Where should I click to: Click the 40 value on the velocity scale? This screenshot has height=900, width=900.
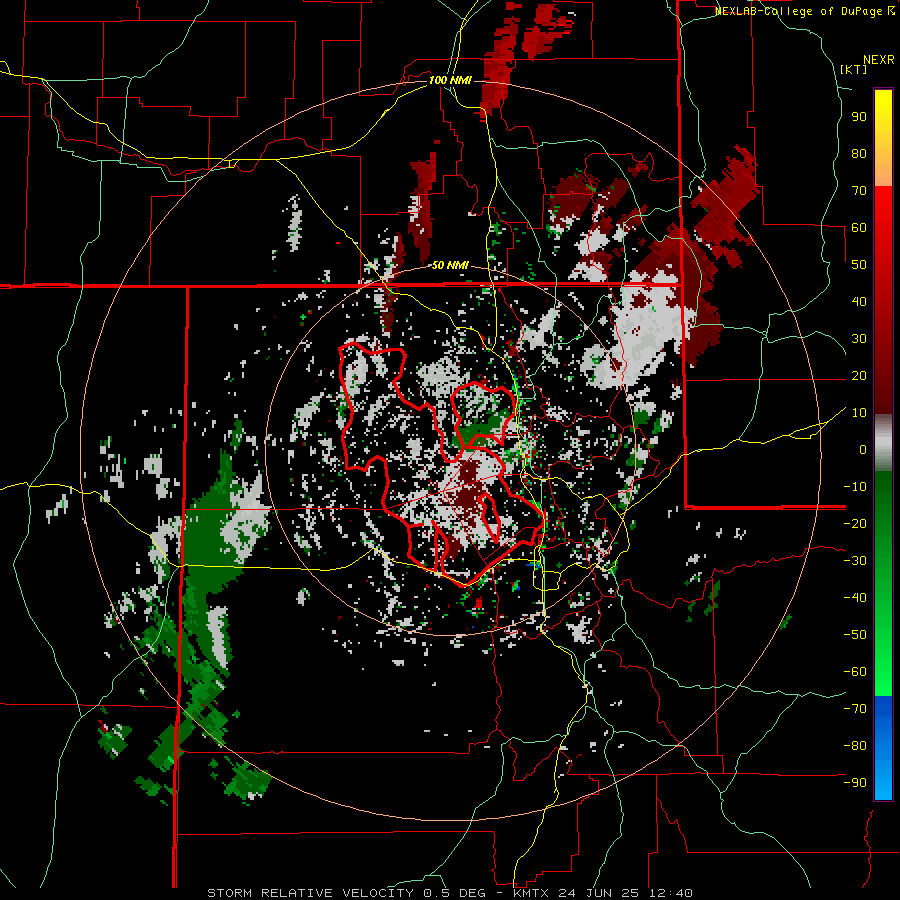(x=859, y=301)
